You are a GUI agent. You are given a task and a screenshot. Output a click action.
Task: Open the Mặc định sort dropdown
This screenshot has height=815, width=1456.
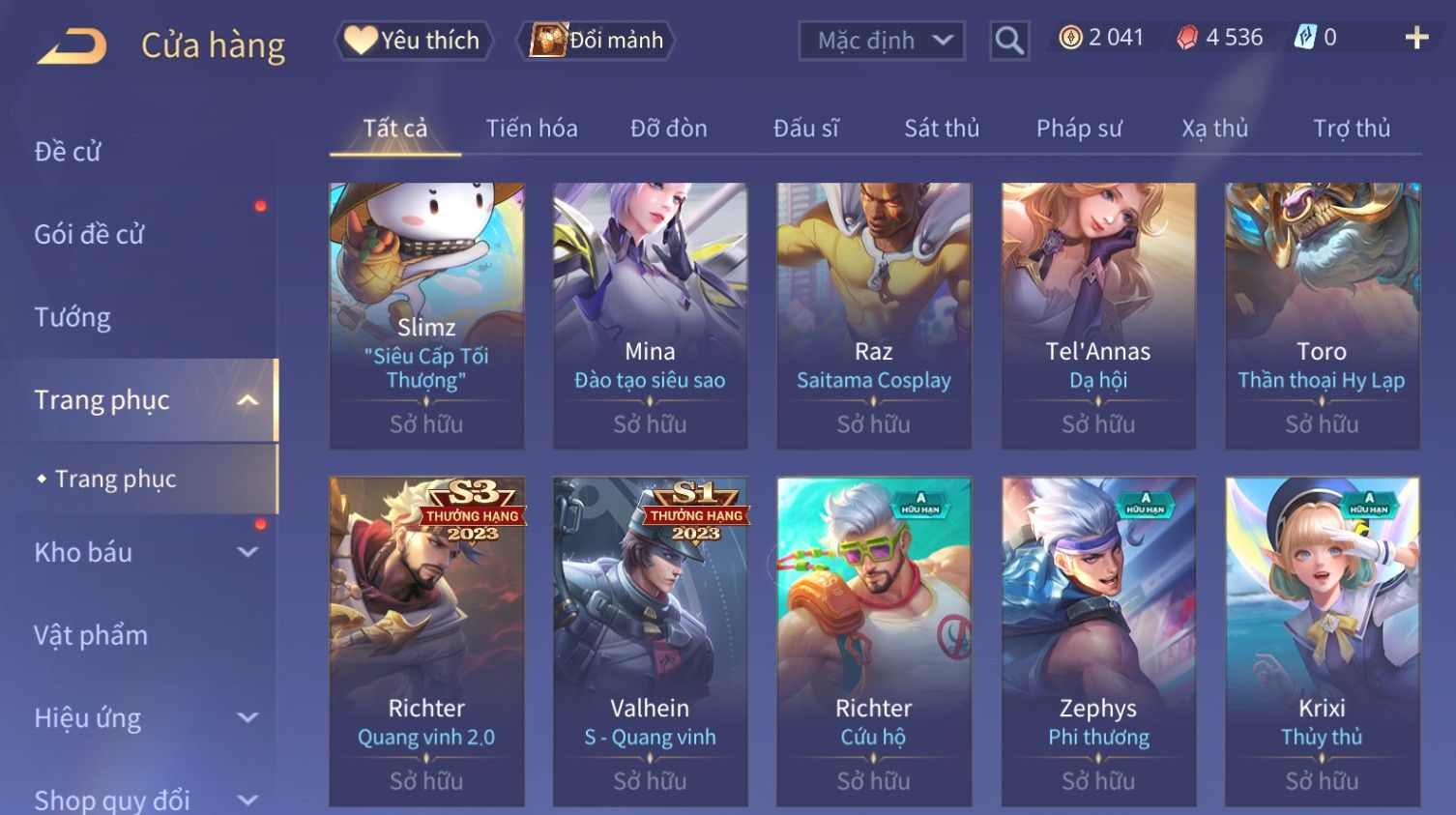[x=882, y=41]
